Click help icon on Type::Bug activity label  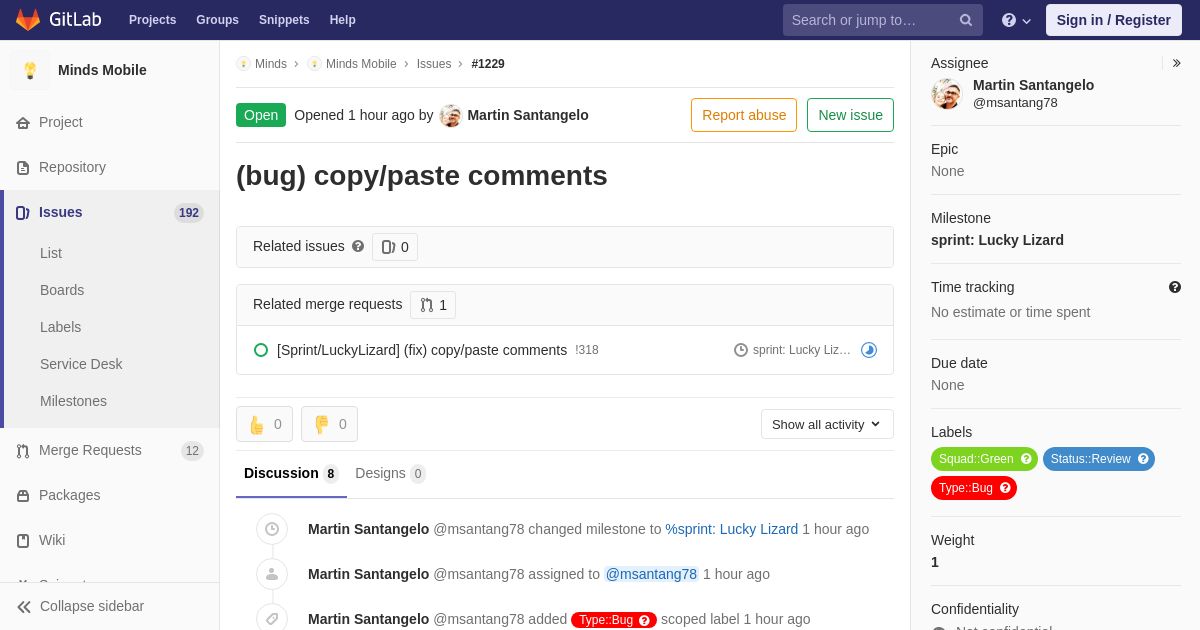point(644,620)
